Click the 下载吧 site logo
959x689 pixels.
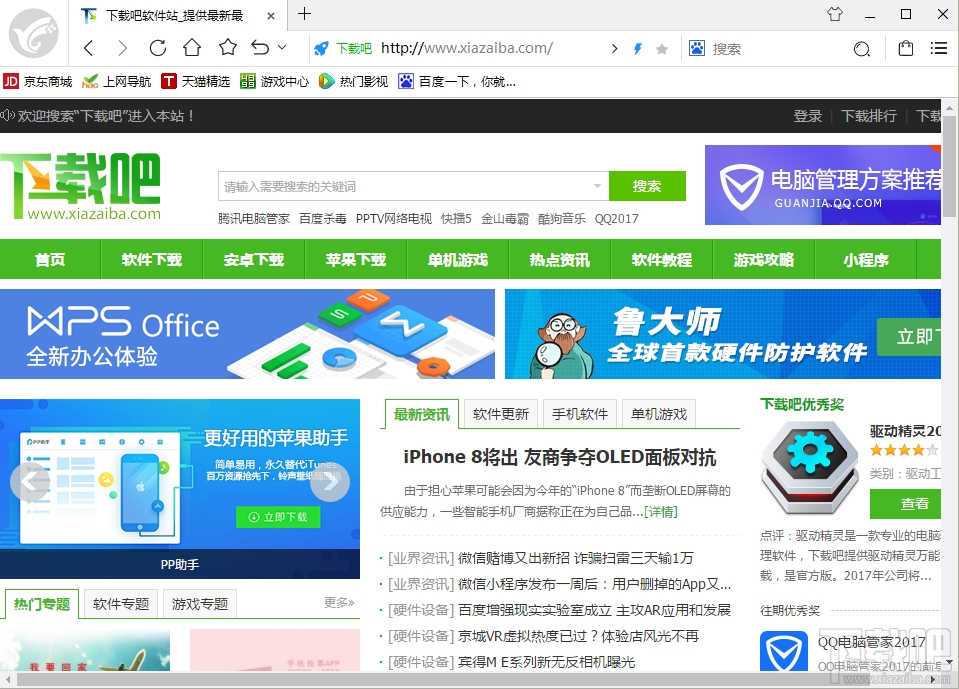(81, 186)
